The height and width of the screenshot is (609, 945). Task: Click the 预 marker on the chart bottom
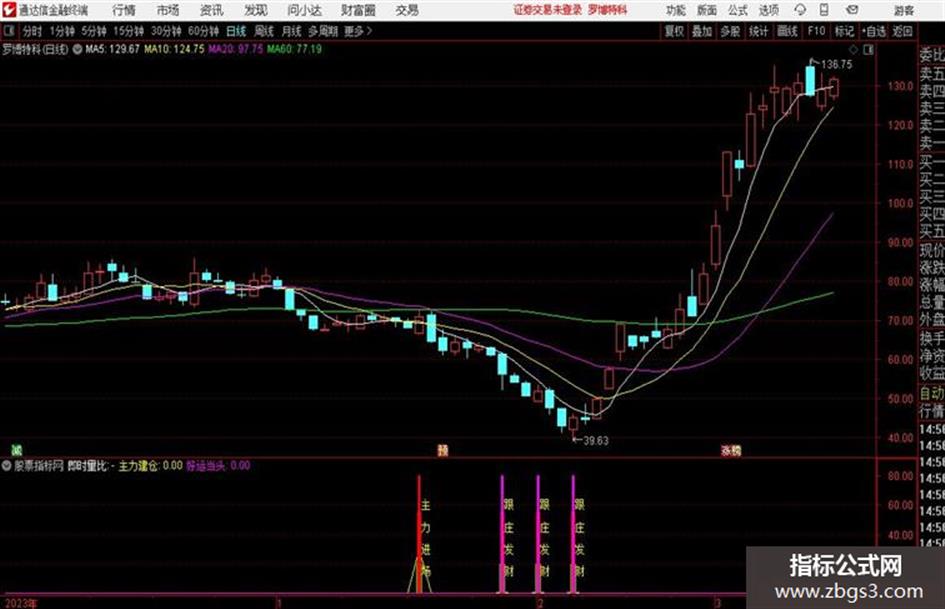[x=442, y=450]
